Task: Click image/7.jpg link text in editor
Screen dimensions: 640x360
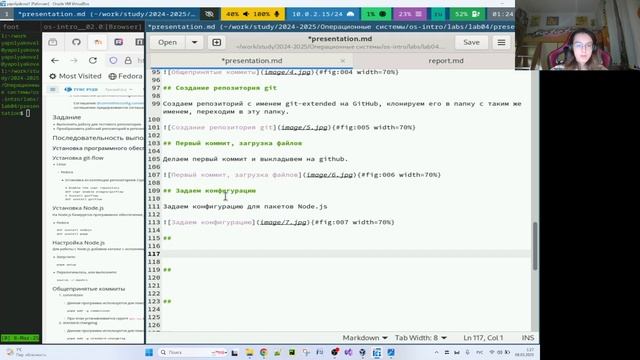Action: click(283, 222)
